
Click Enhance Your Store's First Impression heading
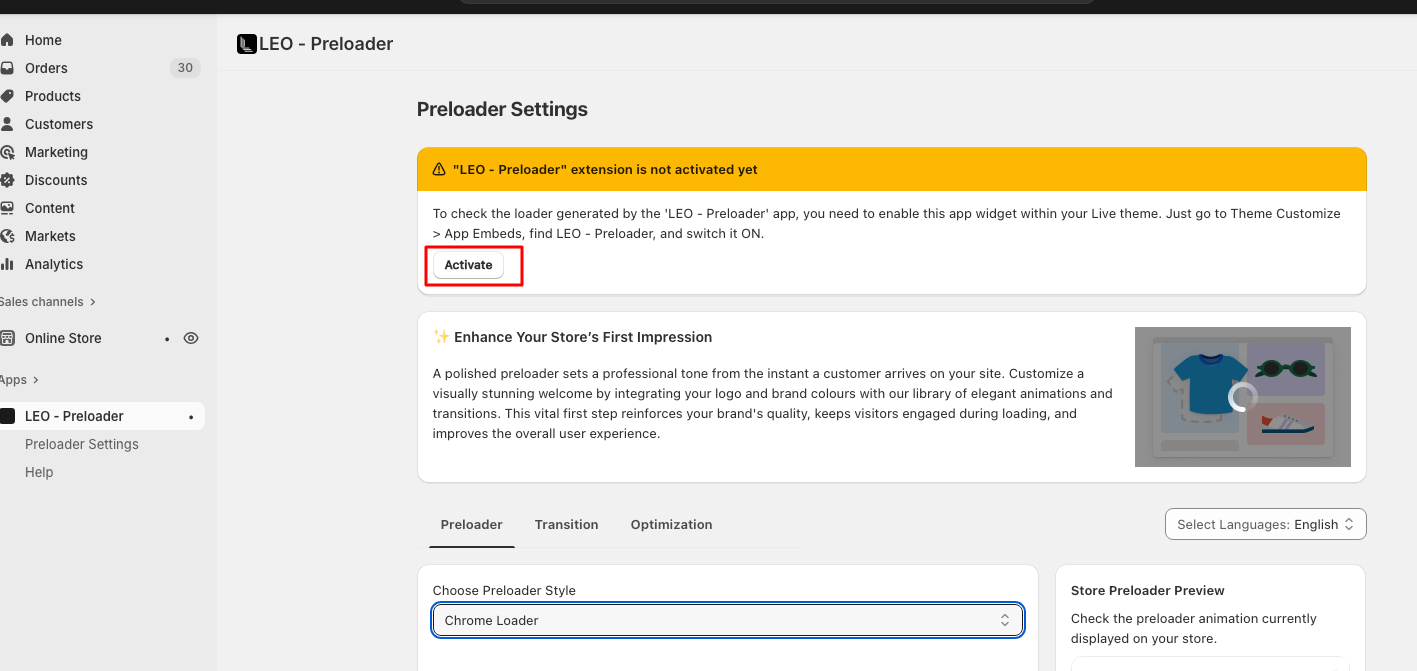coord(583,337)
